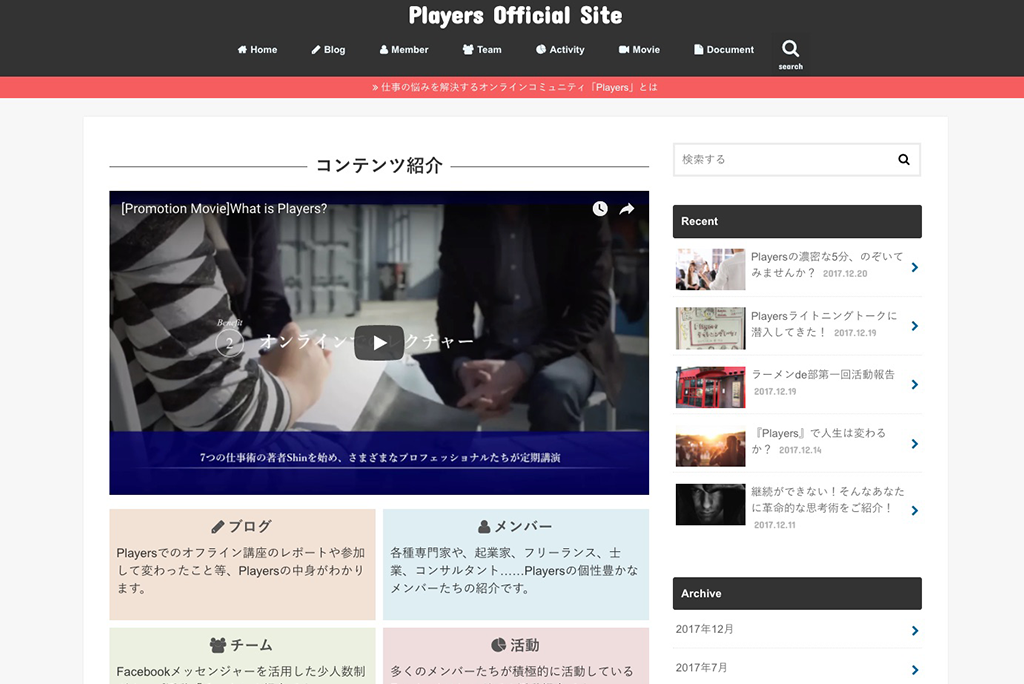Open the メンバー content card
1024x684 pixels.
(x=516, y=564)
